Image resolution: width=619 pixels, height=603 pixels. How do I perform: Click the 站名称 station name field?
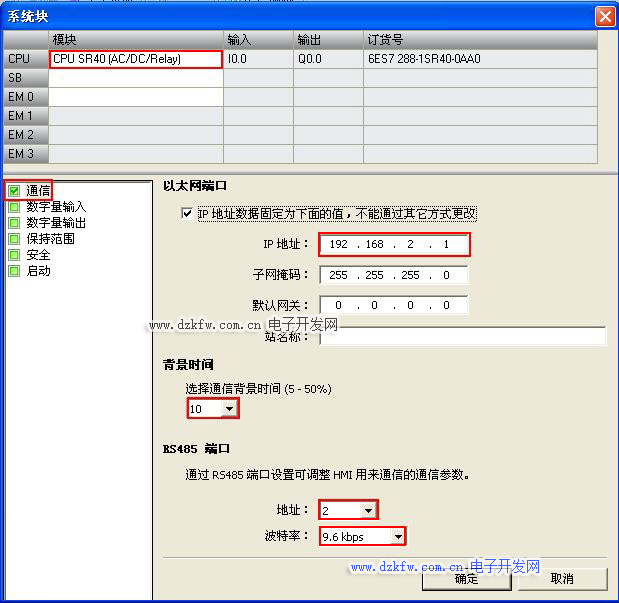click(x=462, y=337)
